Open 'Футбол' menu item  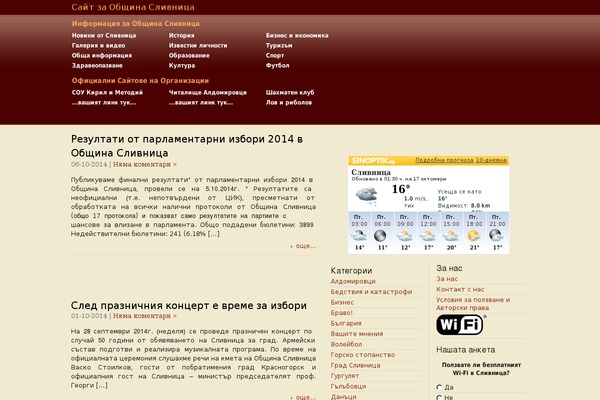[277, 65]
